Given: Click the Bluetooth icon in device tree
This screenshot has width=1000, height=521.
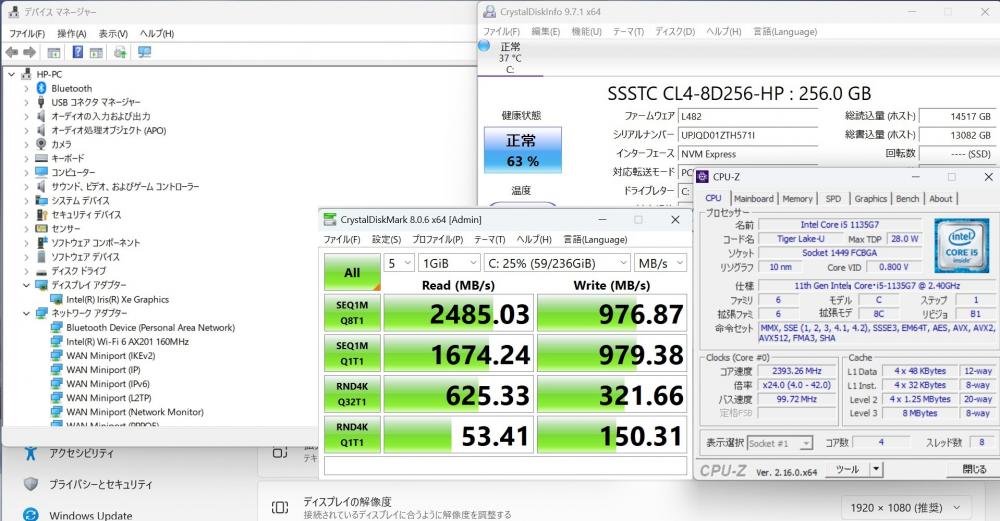Looking at the screenshot, I should [x=41, y=88].
